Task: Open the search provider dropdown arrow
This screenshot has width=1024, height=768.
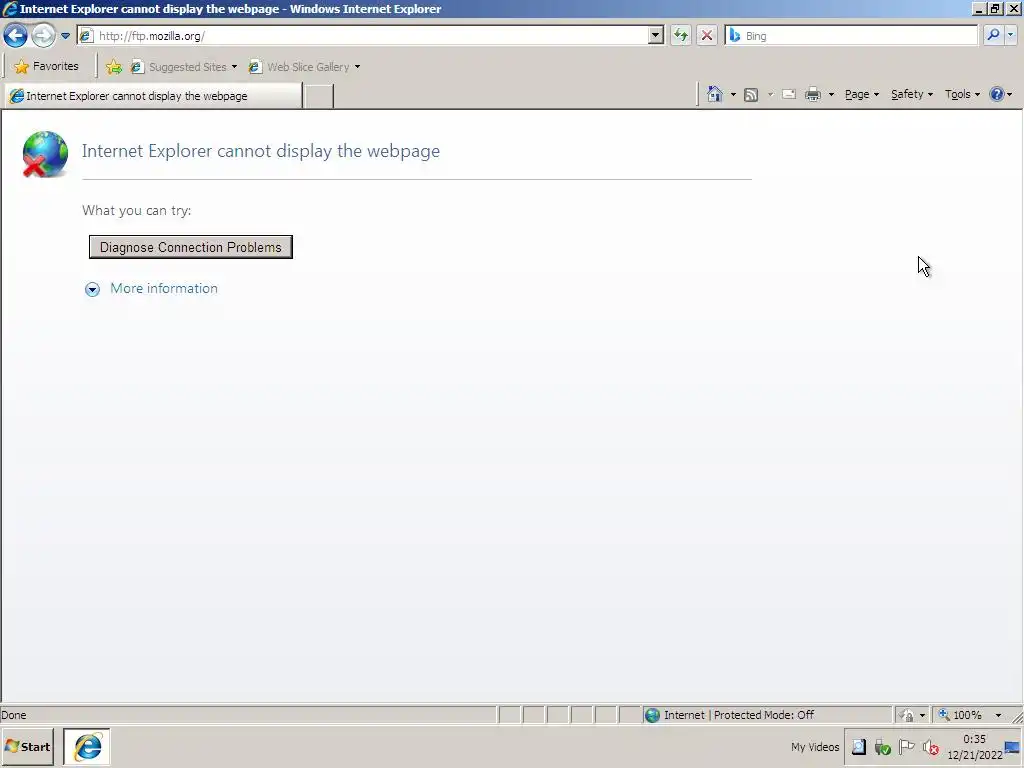Action: pyautogui.click(x=1010, y=35)
